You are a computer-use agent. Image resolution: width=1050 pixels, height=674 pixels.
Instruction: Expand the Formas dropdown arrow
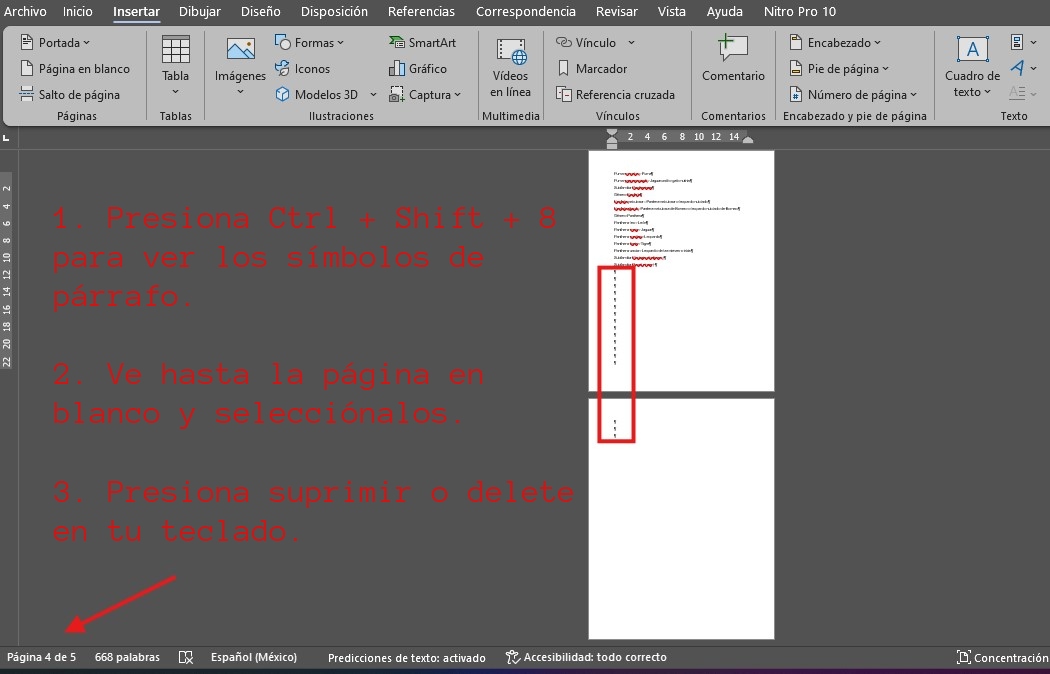[340, 43]
